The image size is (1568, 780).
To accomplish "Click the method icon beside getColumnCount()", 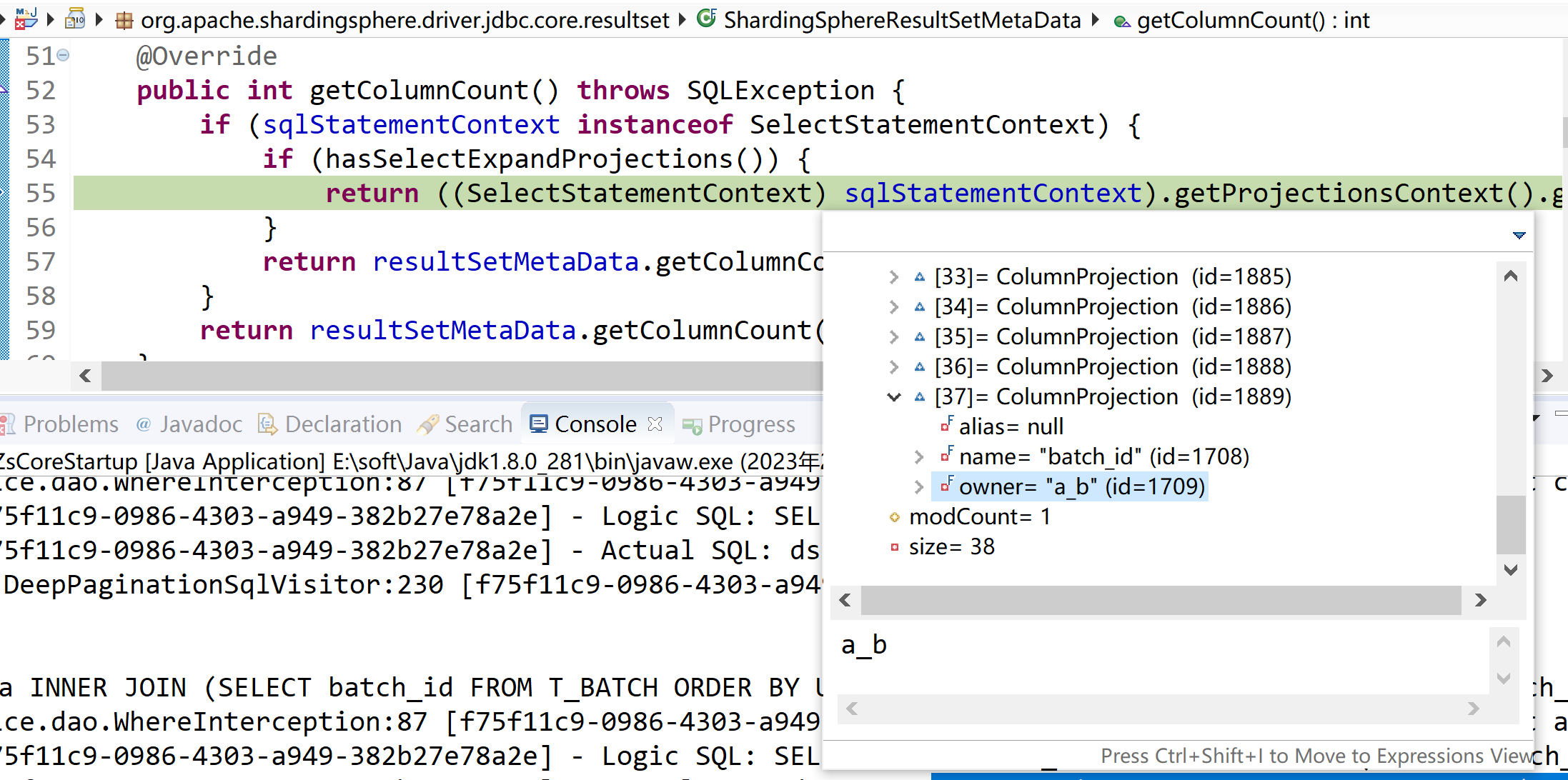I will pos(1122,21).
